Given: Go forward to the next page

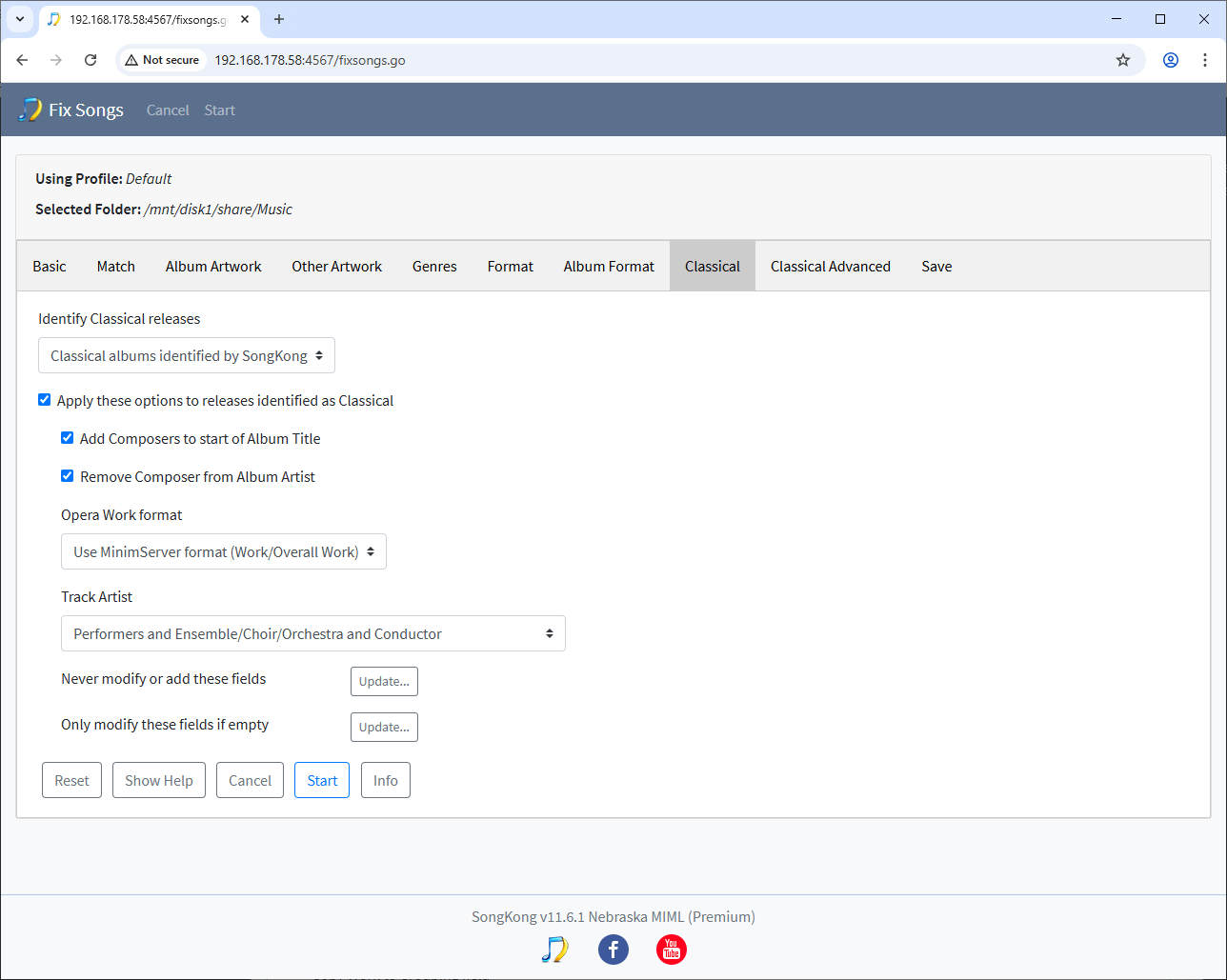Looking at the screenshot, I should [56, 60].
